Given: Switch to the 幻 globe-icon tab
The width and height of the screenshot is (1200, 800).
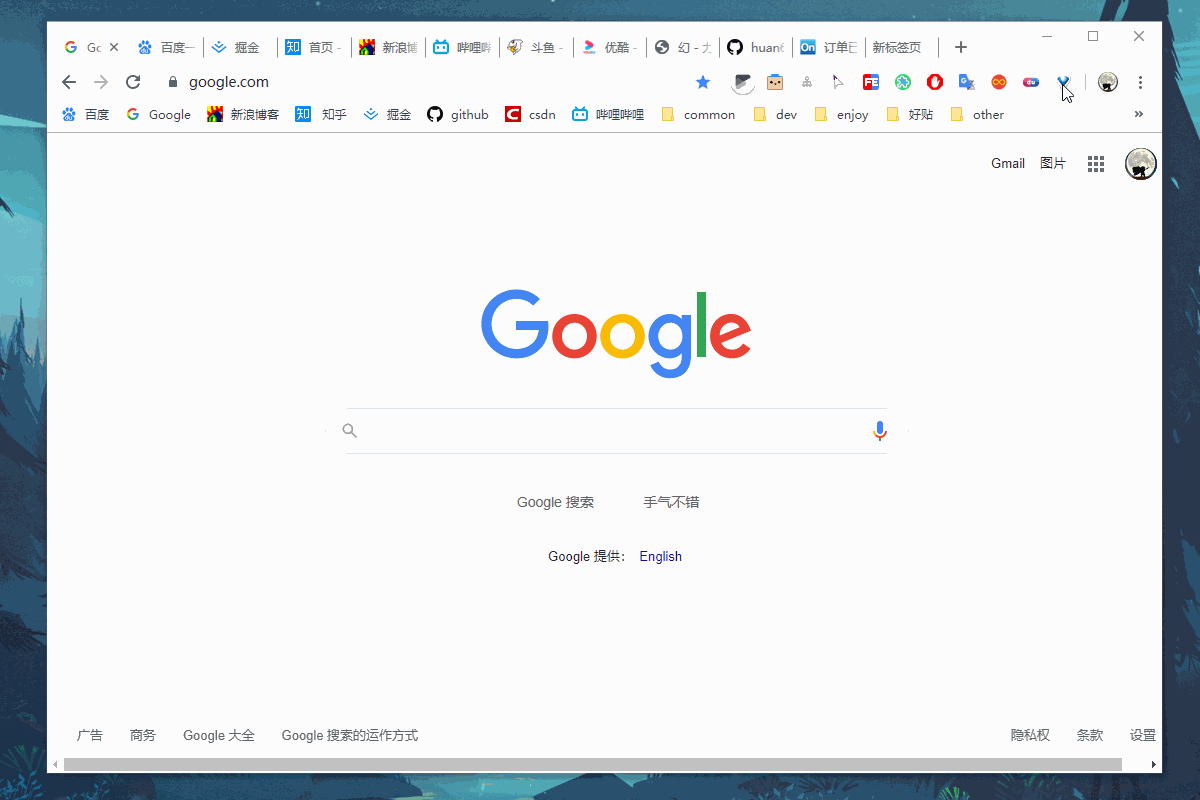Looking at the screenshot, I should [683, 47].
